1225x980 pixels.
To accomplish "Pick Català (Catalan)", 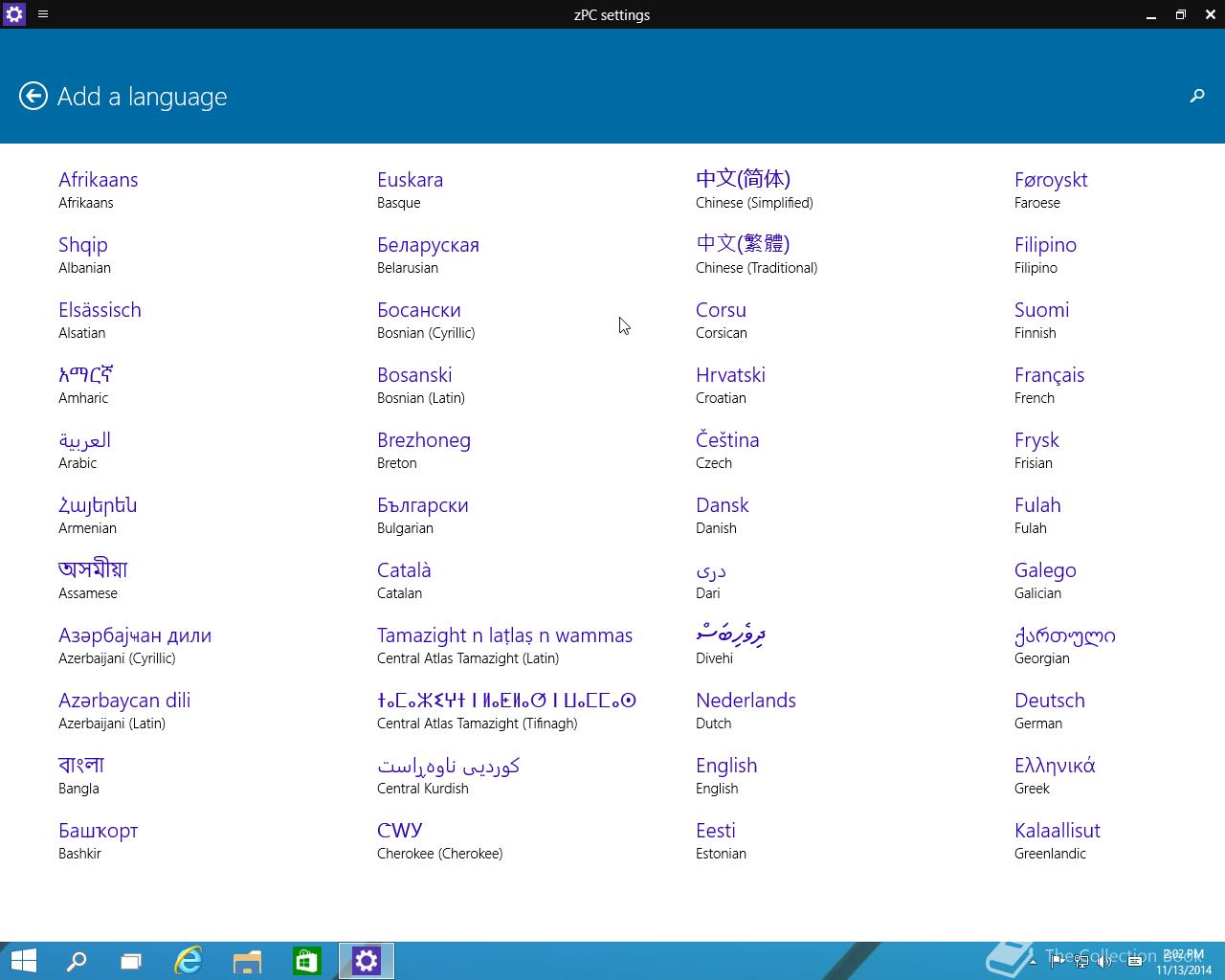I will [404, 580].
